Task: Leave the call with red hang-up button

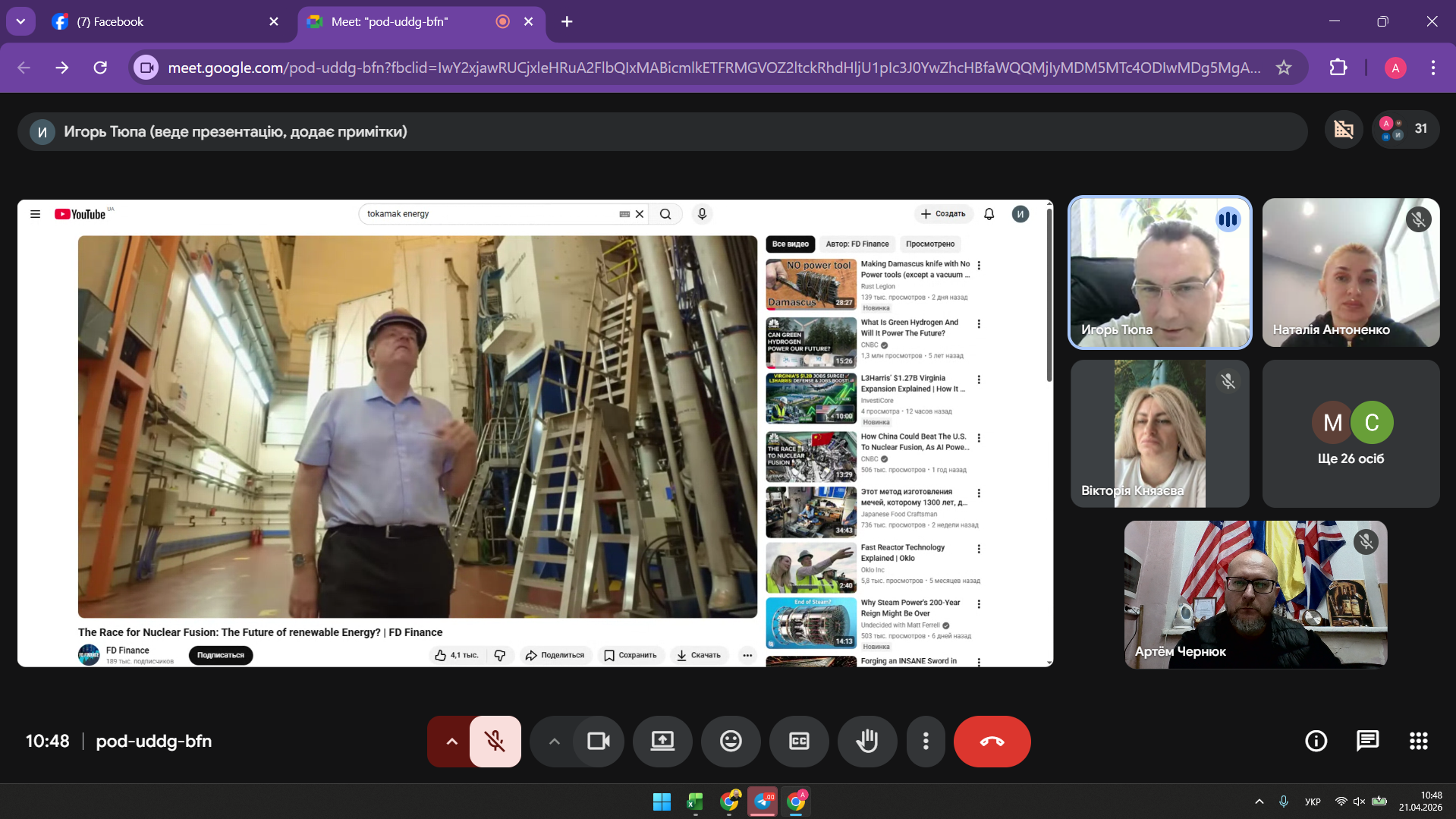Action: 992,741
